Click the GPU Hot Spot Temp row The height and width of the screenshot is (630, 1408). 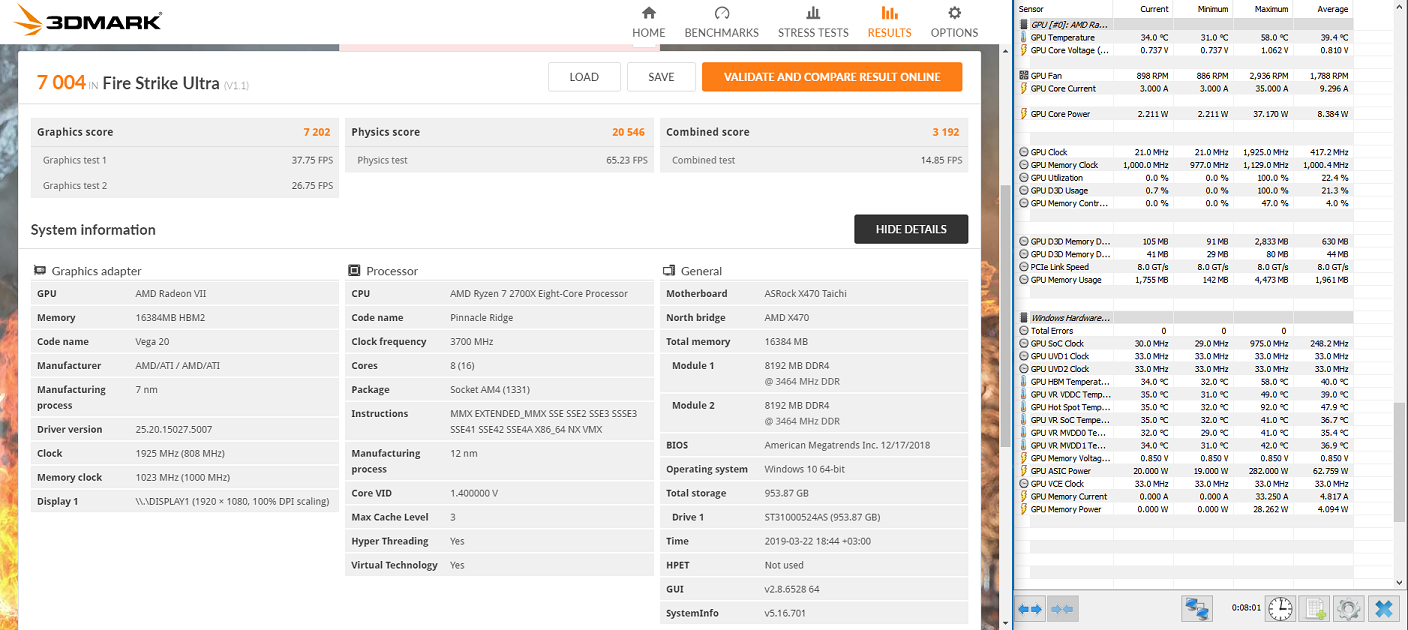tap(1184, 407)
